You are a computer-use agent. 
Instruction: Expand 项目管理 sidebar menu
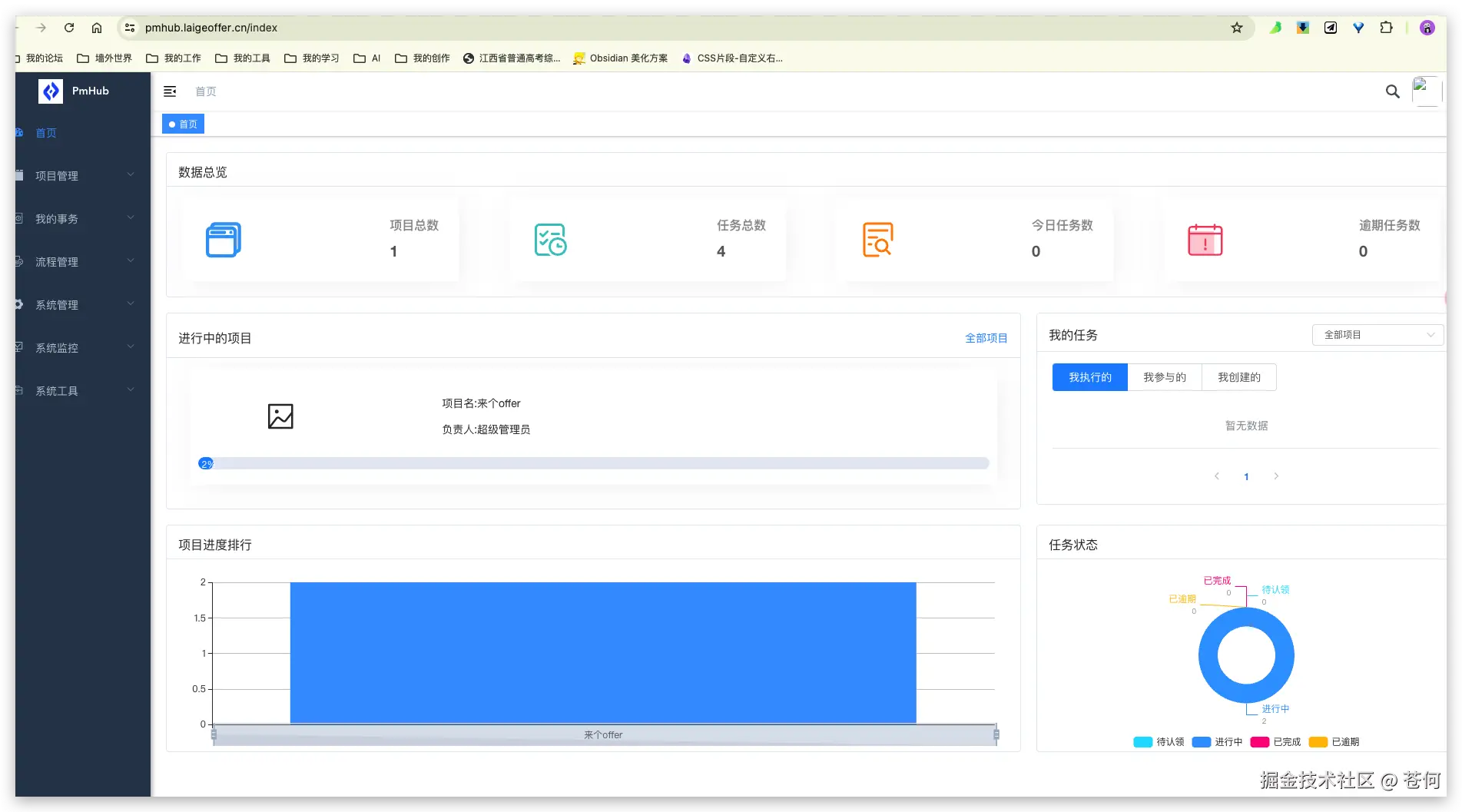(83, 176)
